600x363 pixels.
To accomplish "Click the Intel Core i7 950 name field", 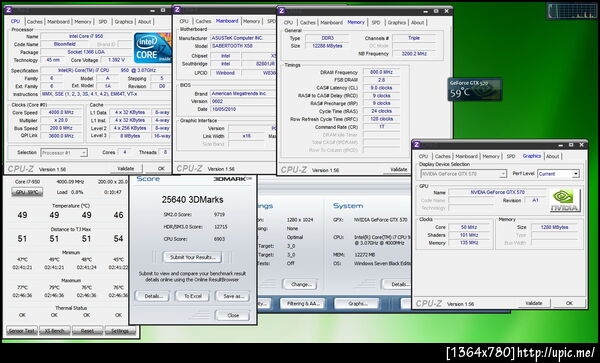I will pos(85,36).
